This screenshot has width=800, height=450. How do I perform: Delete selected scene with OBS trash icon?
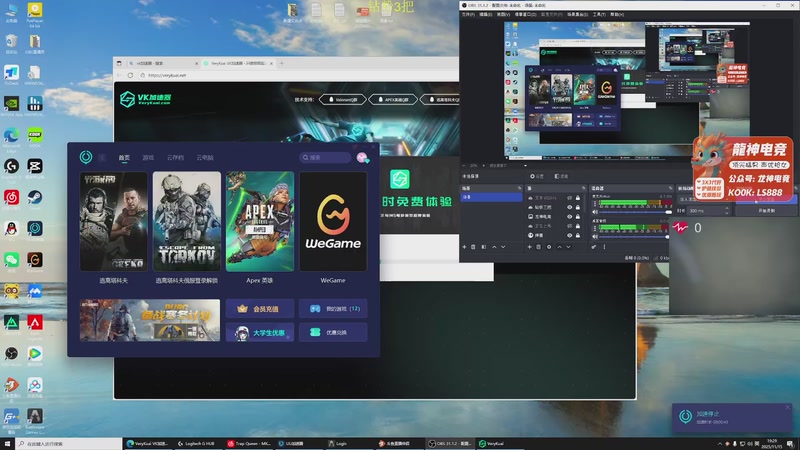473,247
